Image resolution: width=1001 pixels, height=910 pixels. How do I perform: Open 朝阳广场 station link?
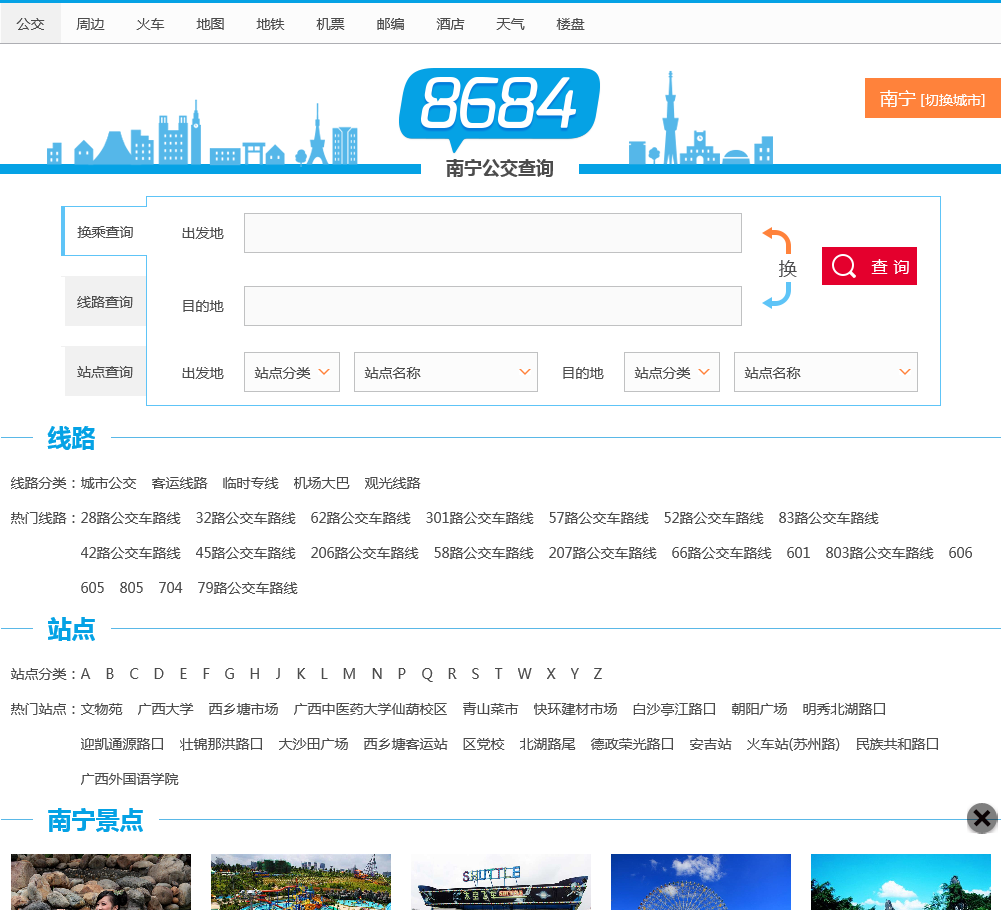click(x=759, y=709)
